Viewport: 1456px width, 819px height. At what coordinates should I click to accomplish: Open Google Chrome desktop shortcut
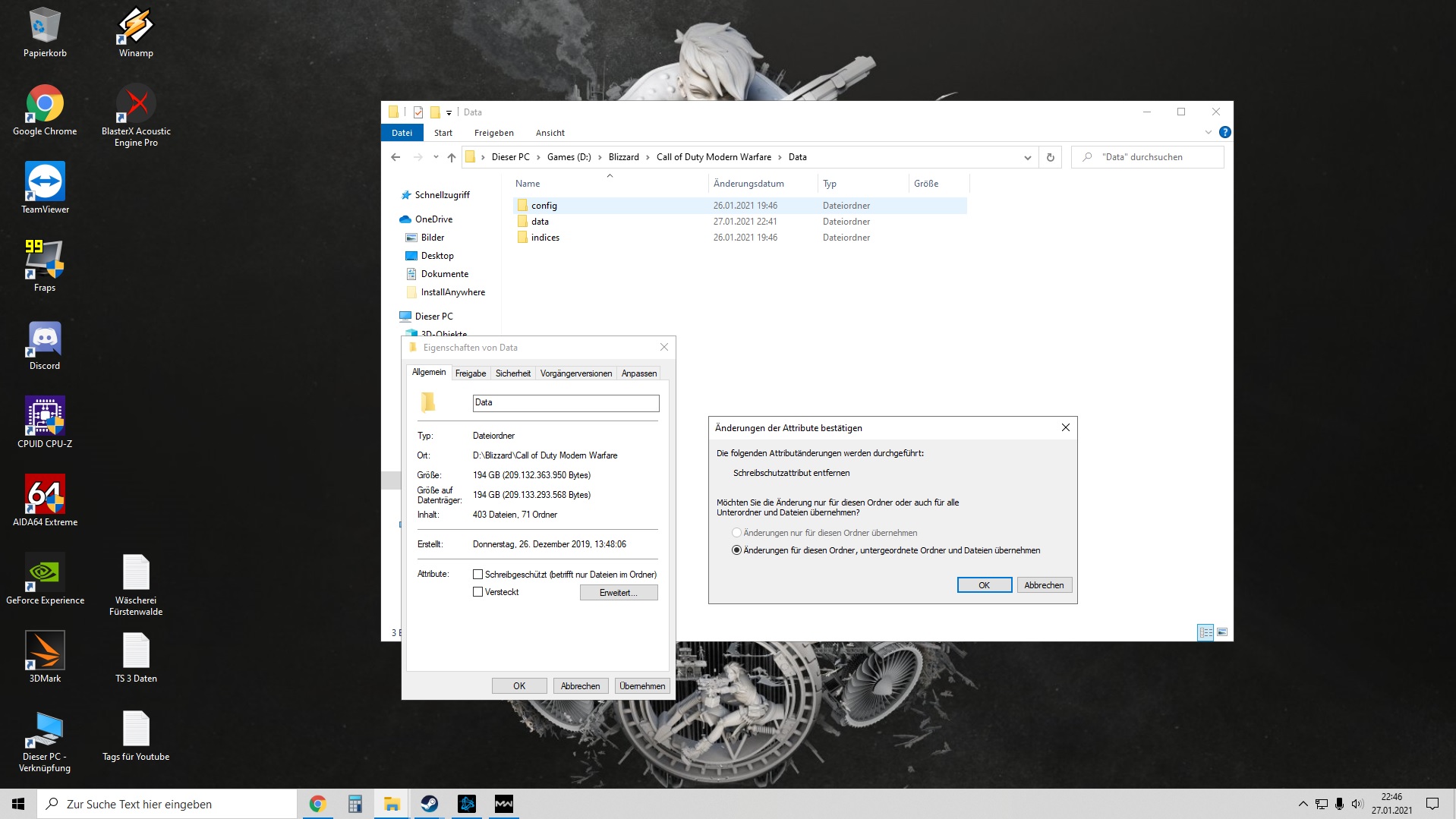[45, 110]
